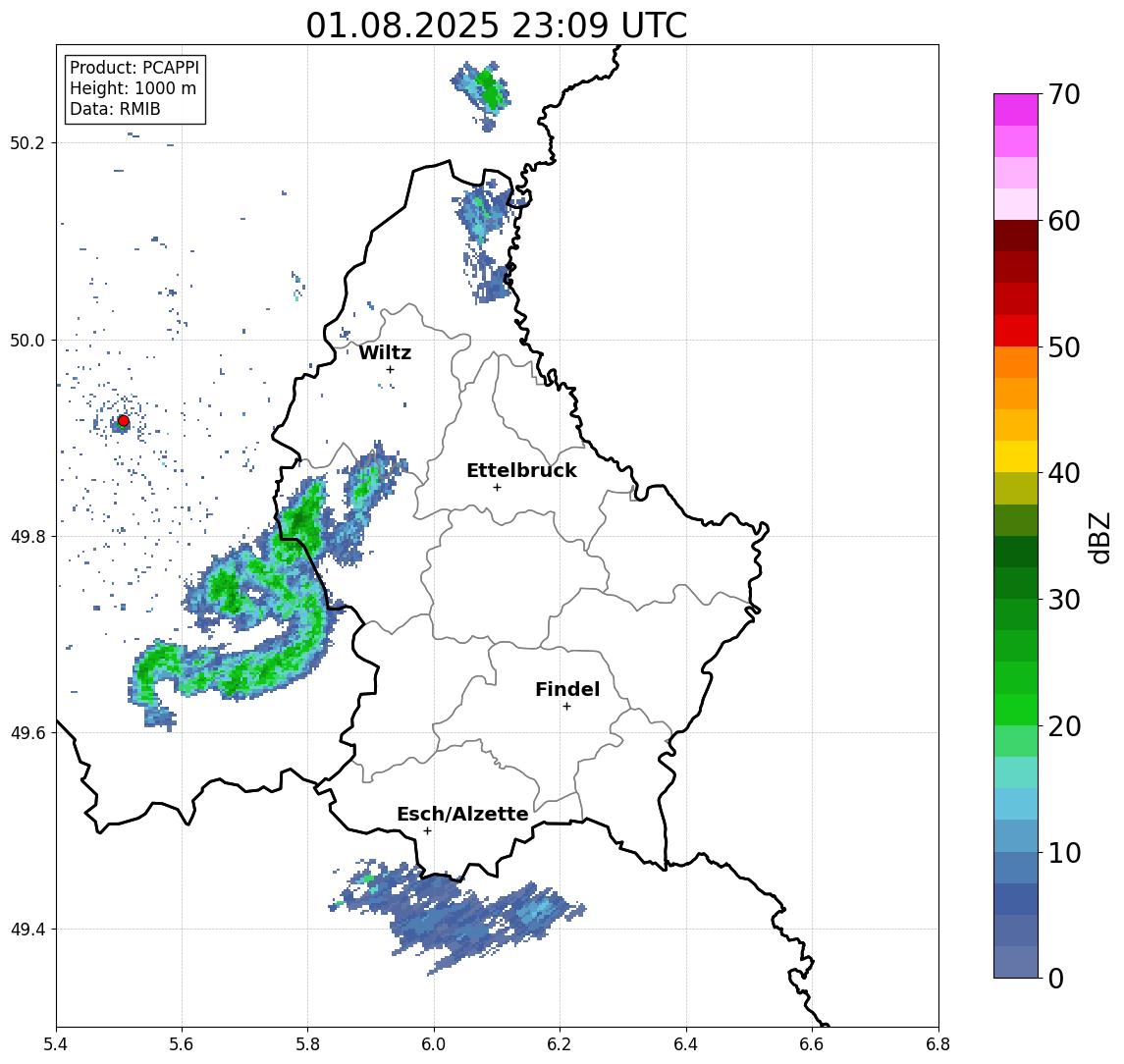
Task: Click the Wiltz cross marker
Action: pyautogui.click(x=390, y=369)
